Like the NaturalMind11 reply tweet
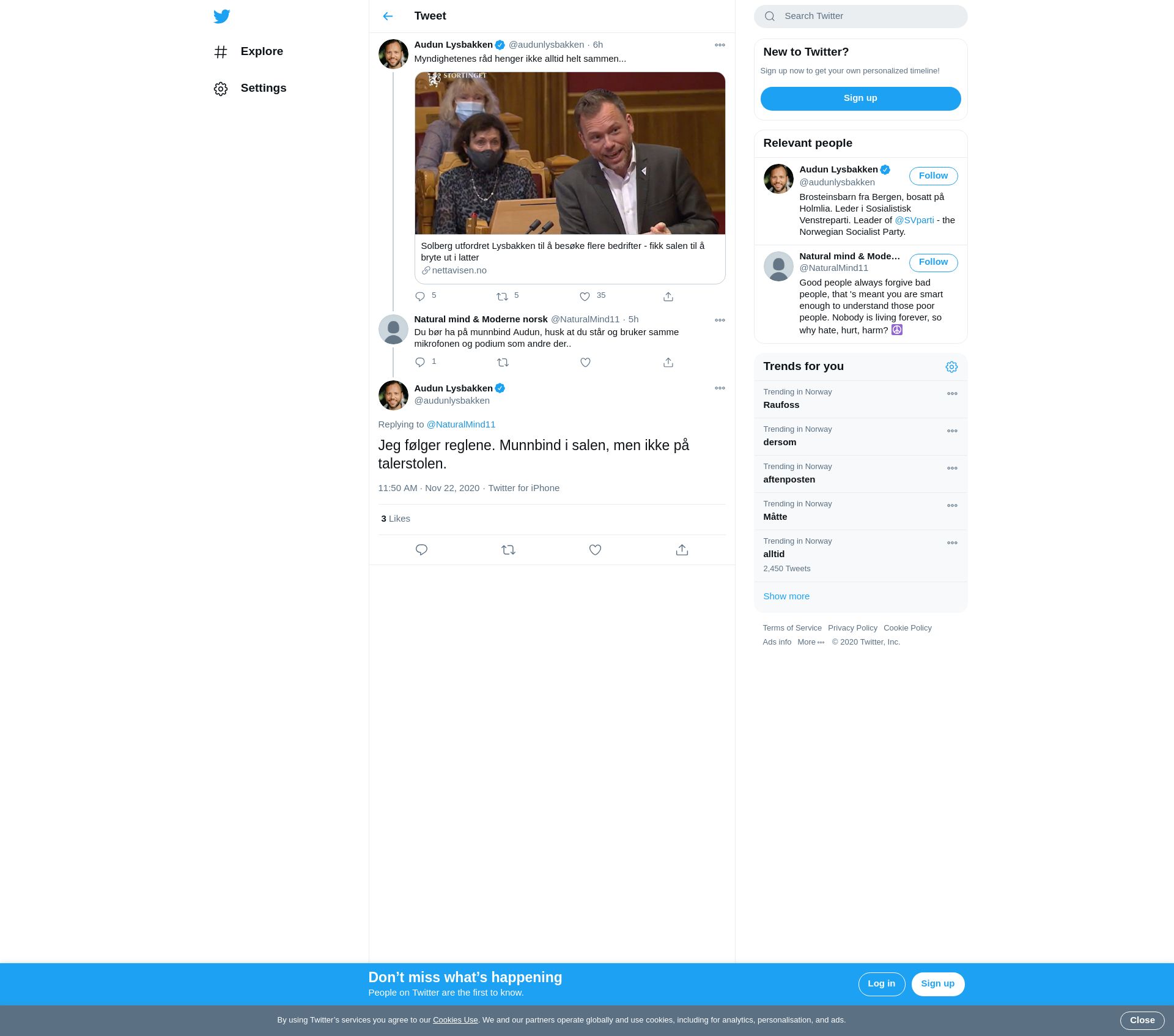1174x1036 pixels. point(585,363)
